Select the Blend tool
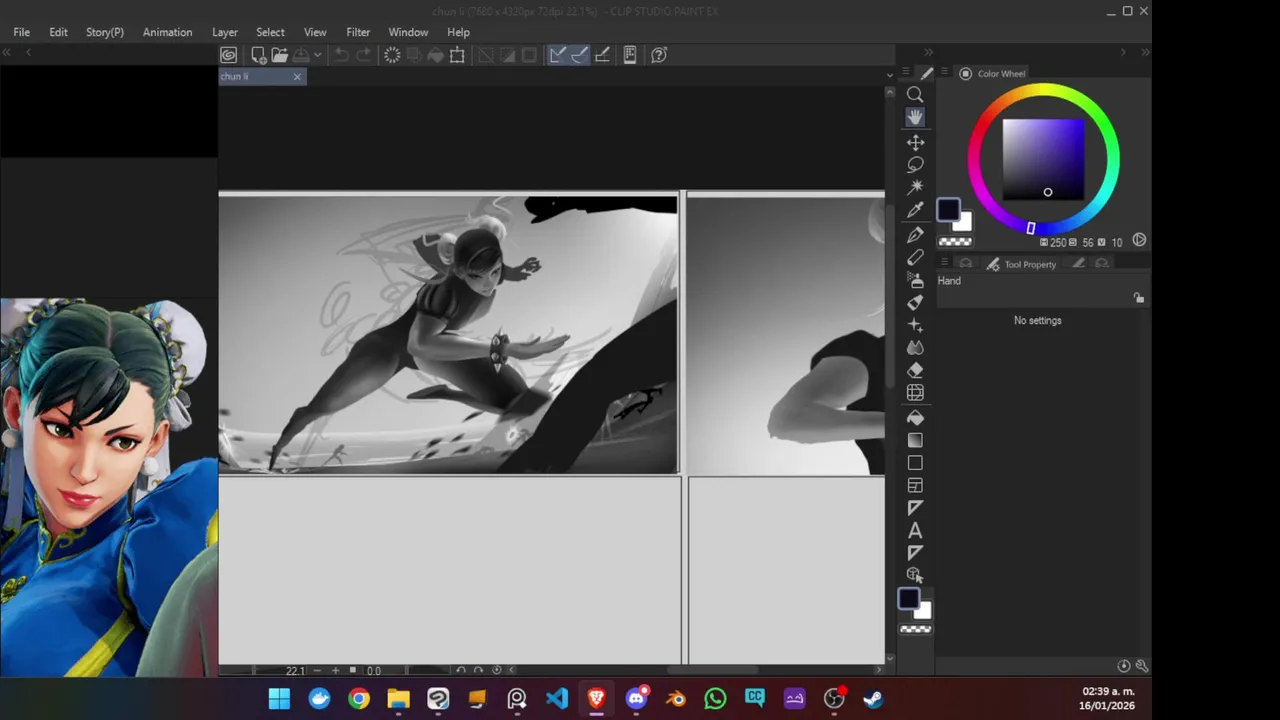The image size is (1280, 720). pyautogui.click(x=915, y=348)
